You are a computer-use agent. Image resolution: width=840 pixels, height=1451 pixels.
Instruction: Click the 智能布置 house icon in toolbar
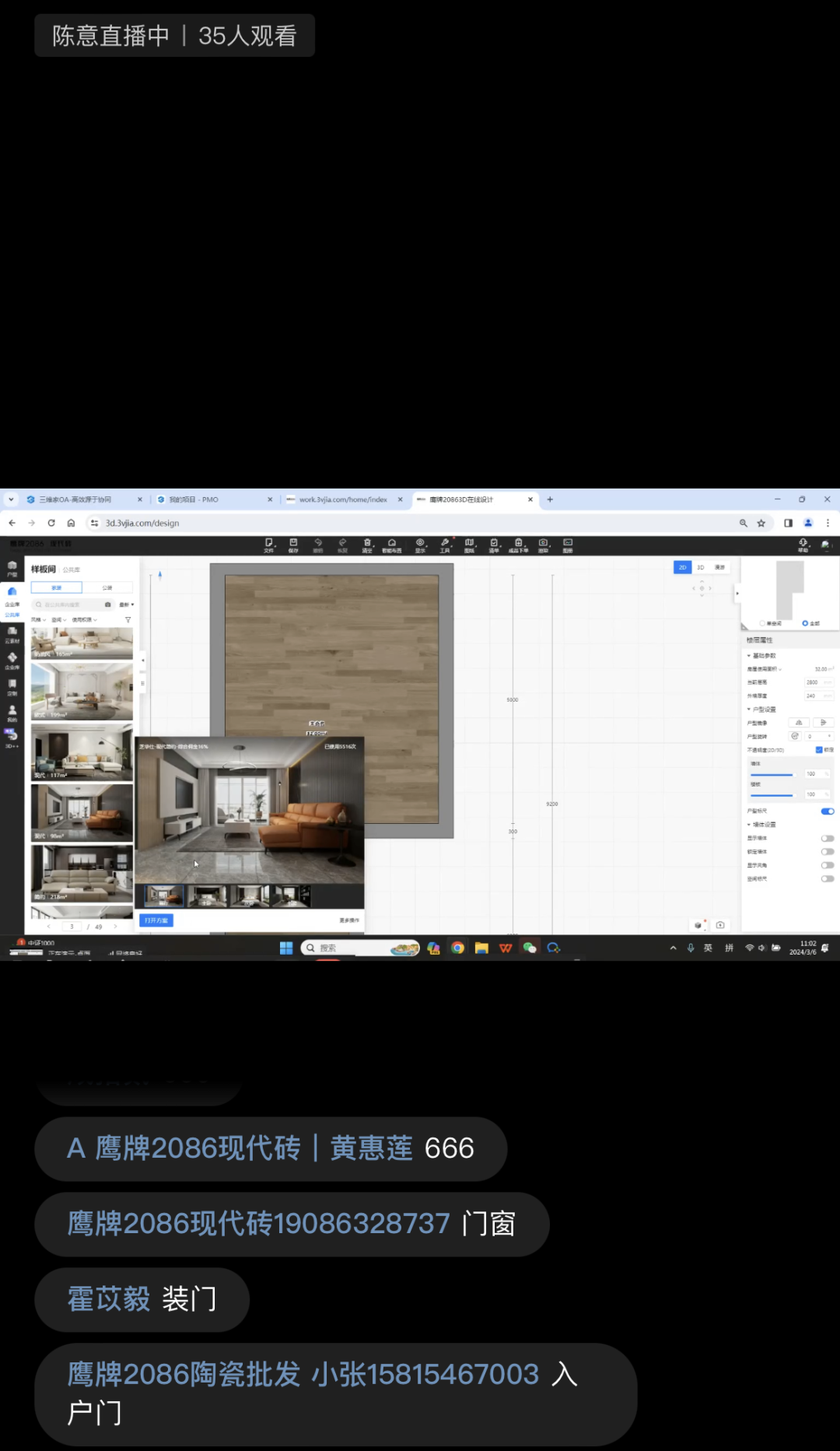click(392, 545)
